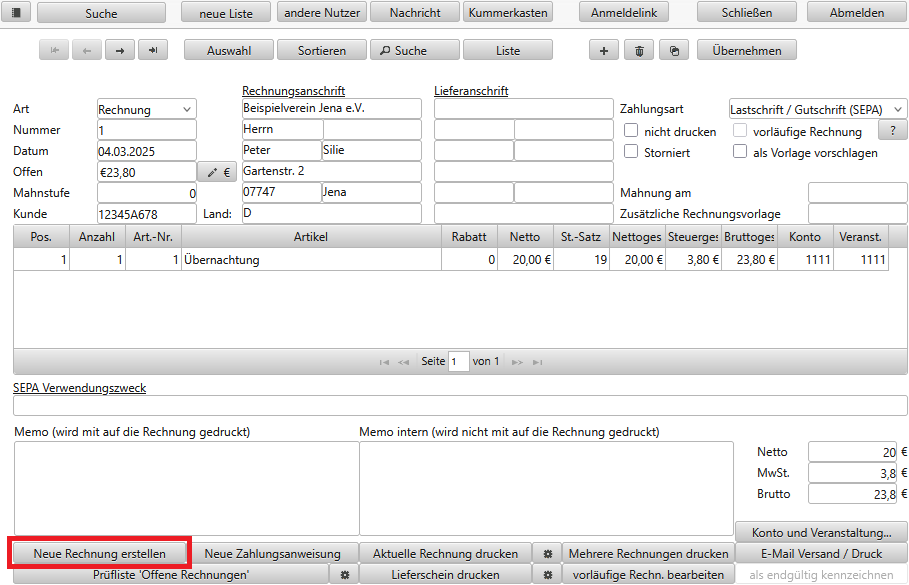Open the gear beside Prüfliste 'Offene Rechnungen'
The image size is (909, 585).
(345, 575)
